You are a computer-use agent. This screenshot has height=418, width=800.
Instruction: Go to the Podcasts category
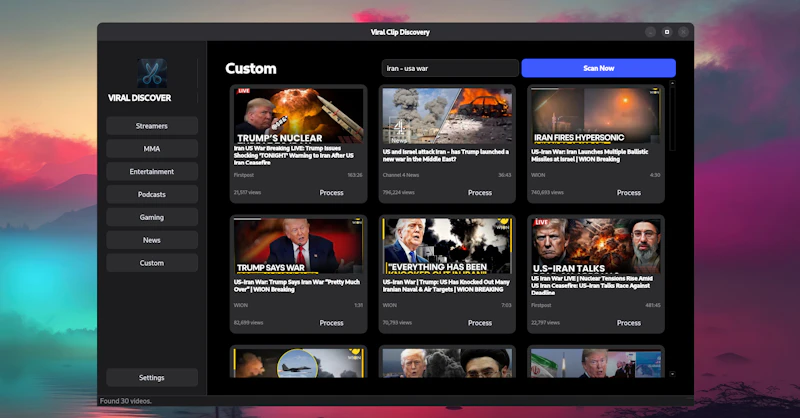[152, 194]
